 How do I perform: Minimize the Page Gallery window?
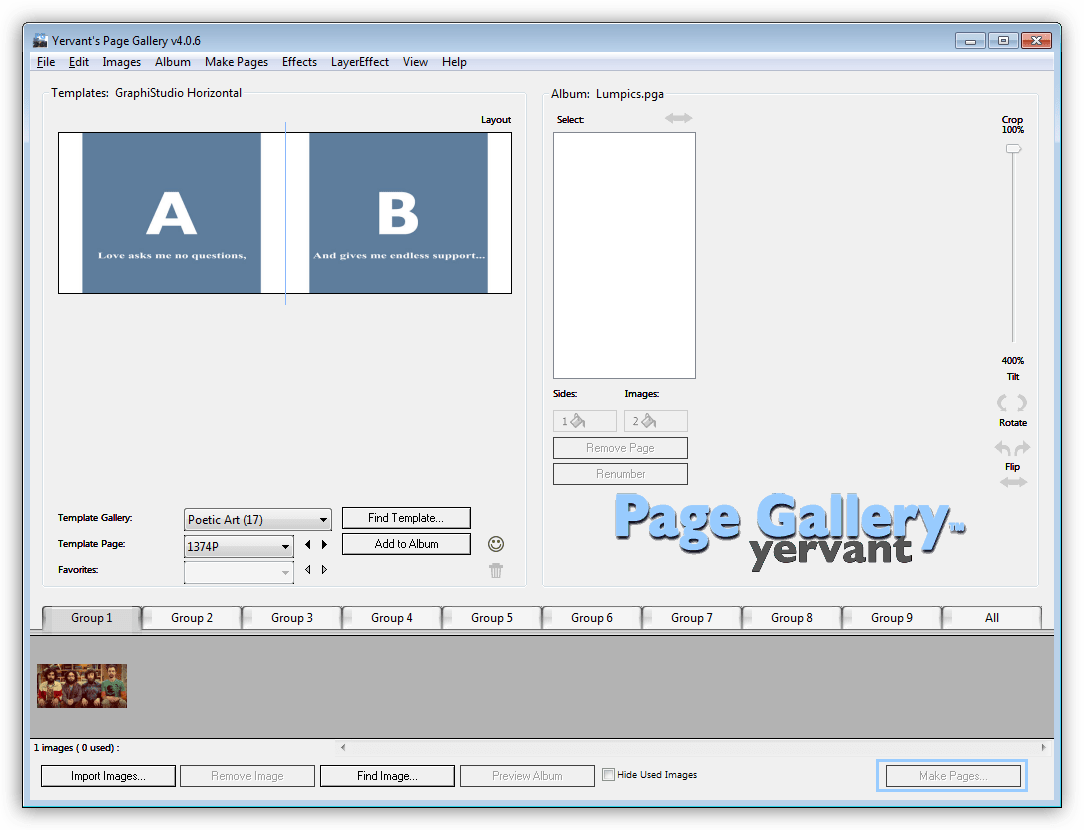[x=970, y=41]
